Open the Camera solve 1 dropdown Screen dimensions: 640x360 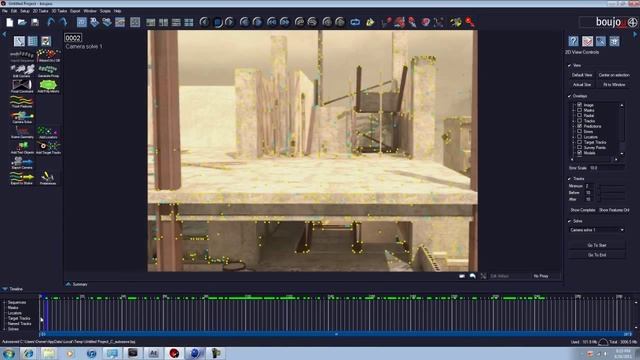(597, 230)
